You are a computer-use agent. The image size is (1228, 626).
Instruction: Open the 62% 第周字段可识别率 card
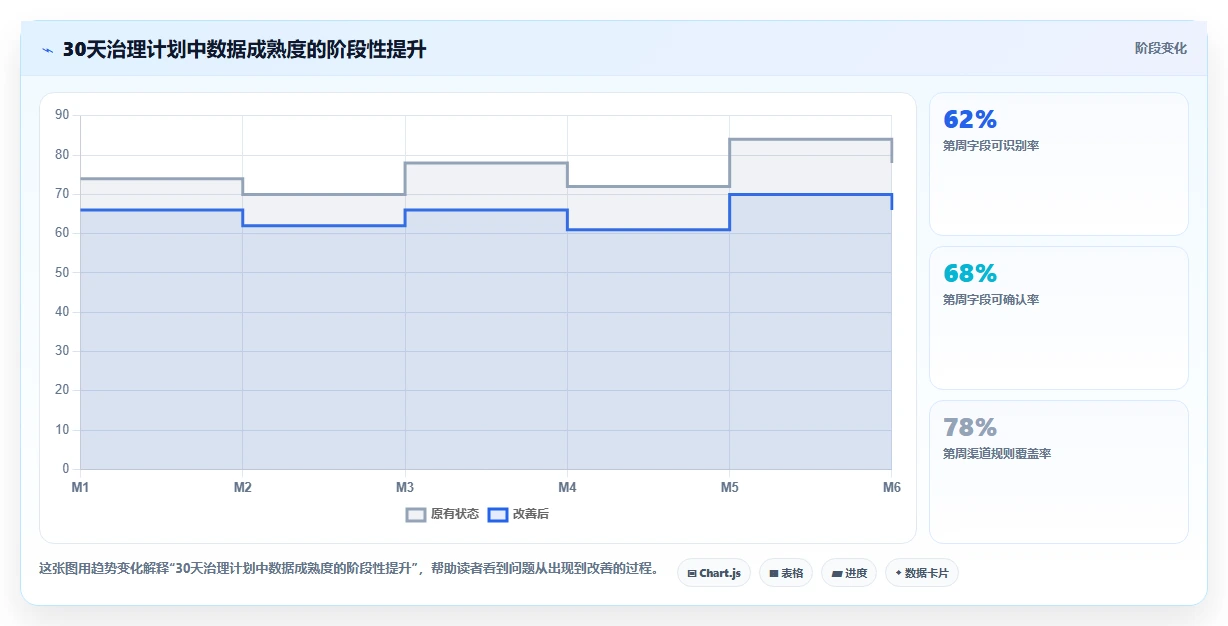(x=1059, y=164)
